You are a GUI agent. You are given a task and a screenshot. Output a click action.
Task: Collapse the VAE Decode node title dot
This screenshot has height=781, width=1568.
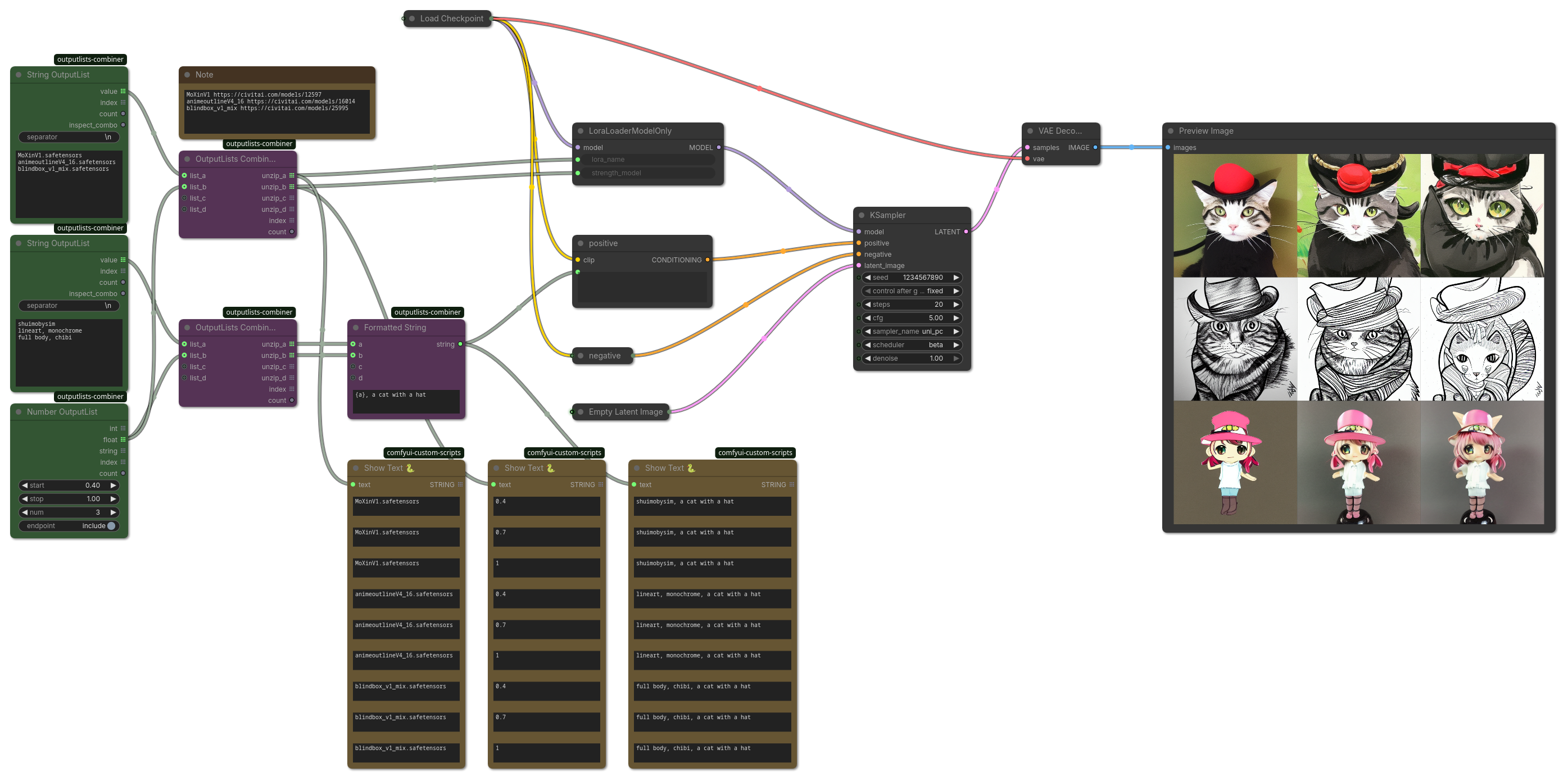pos(1031,131)
